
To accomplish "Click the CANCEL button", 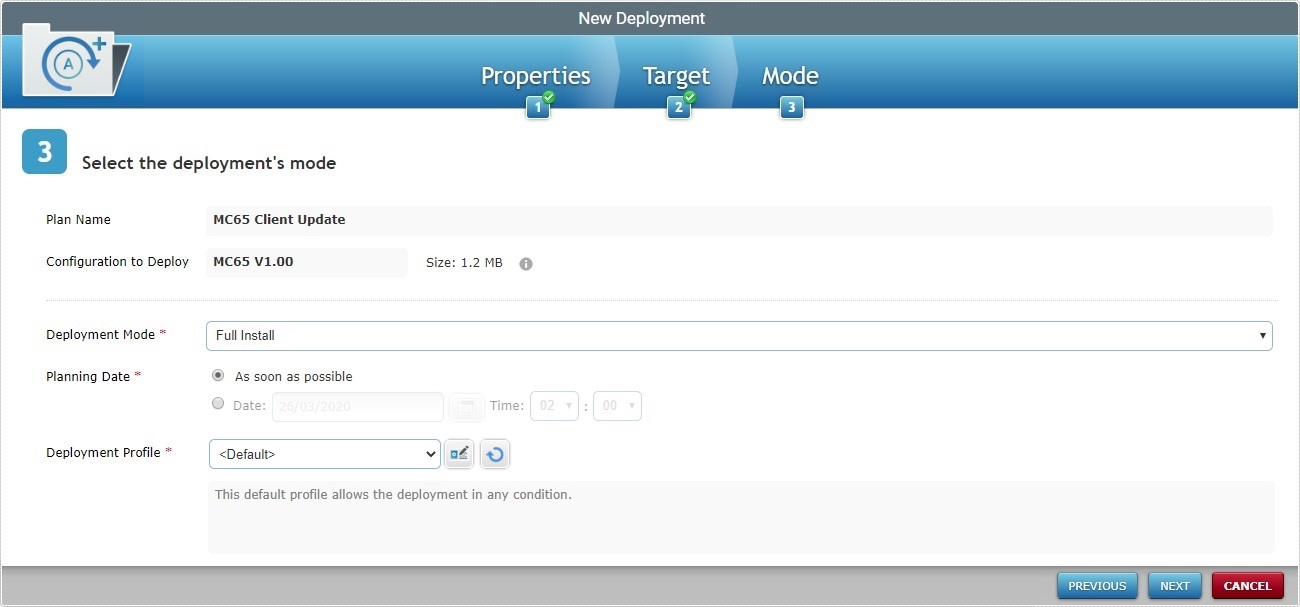I will (1247, 585).
